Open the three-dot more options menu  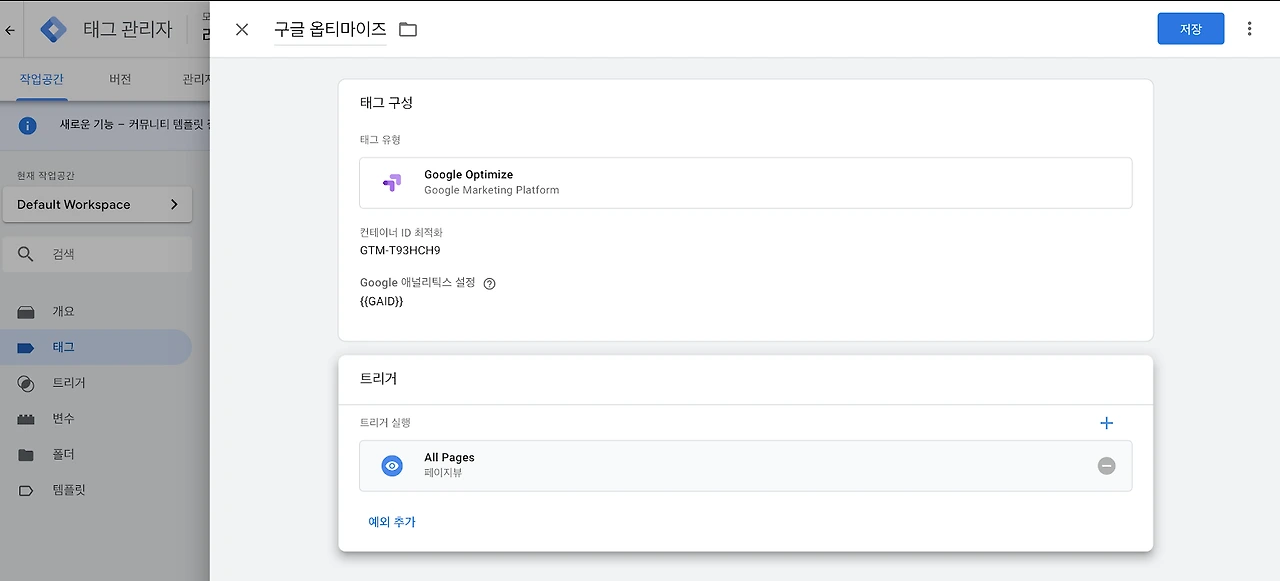pos(1249,29)
